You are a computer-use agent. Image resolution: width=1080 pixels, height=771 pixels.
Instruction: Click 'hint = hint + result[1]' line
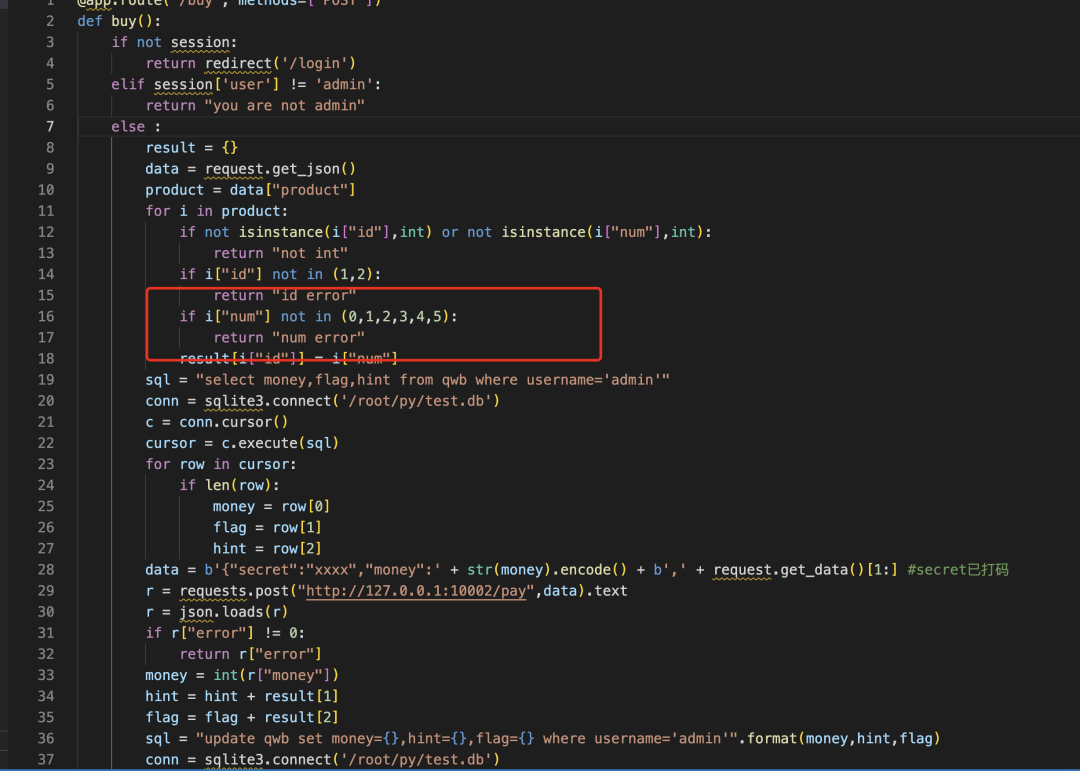242,696
